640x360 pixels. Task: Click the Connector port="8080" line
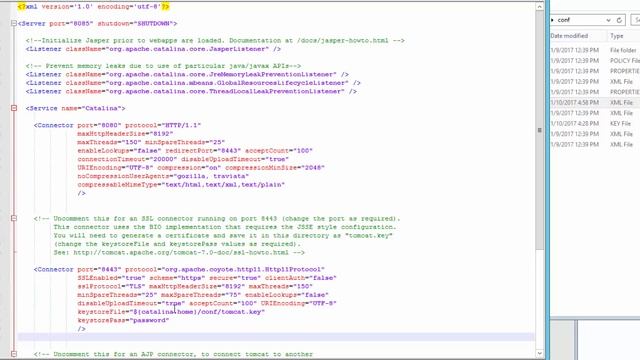[x=118, y=125]
